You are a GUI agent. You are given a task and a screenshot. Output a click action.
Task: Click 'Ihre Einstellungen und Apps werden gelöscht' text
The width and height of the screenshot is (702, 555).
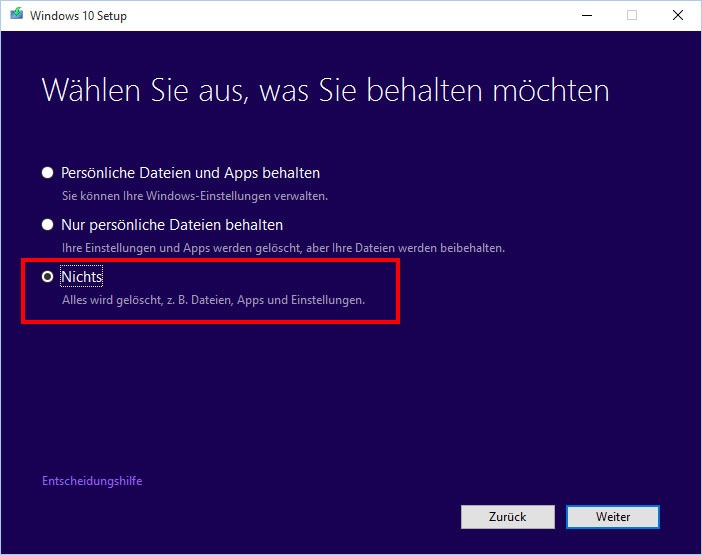(x=283, y=248)
